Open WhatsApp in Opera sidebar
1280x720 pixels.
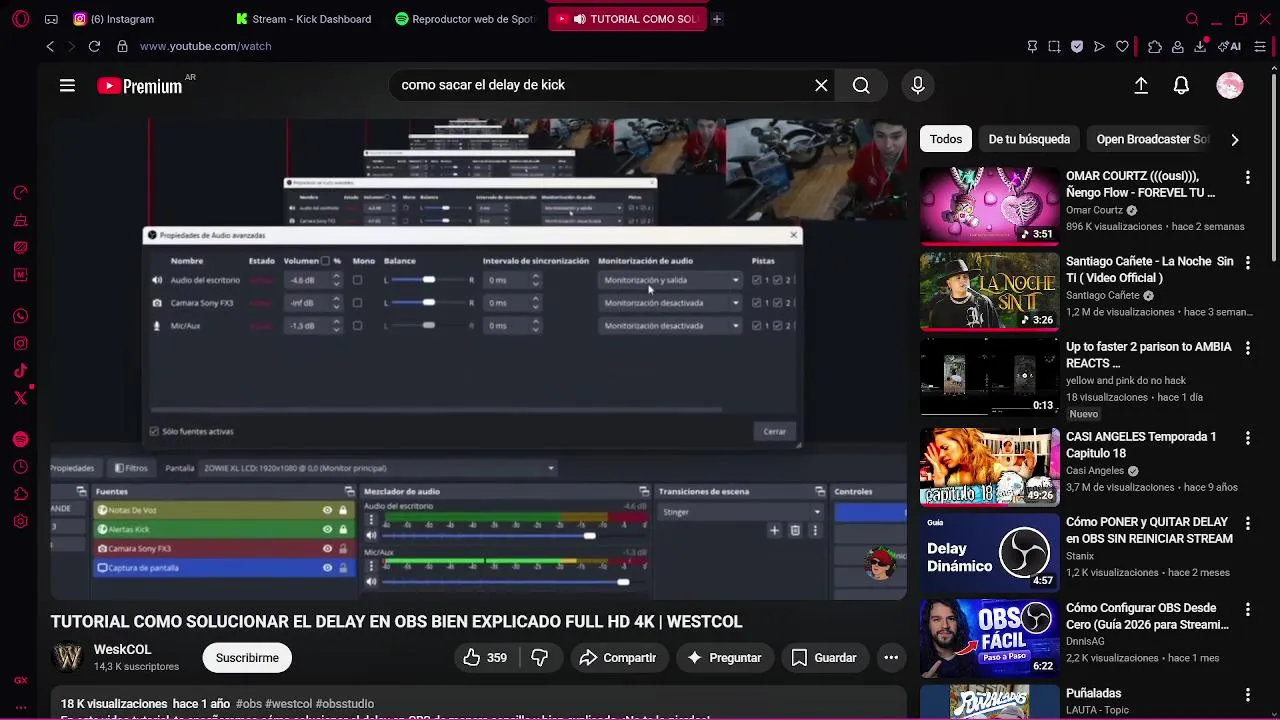tap(20, 316)
